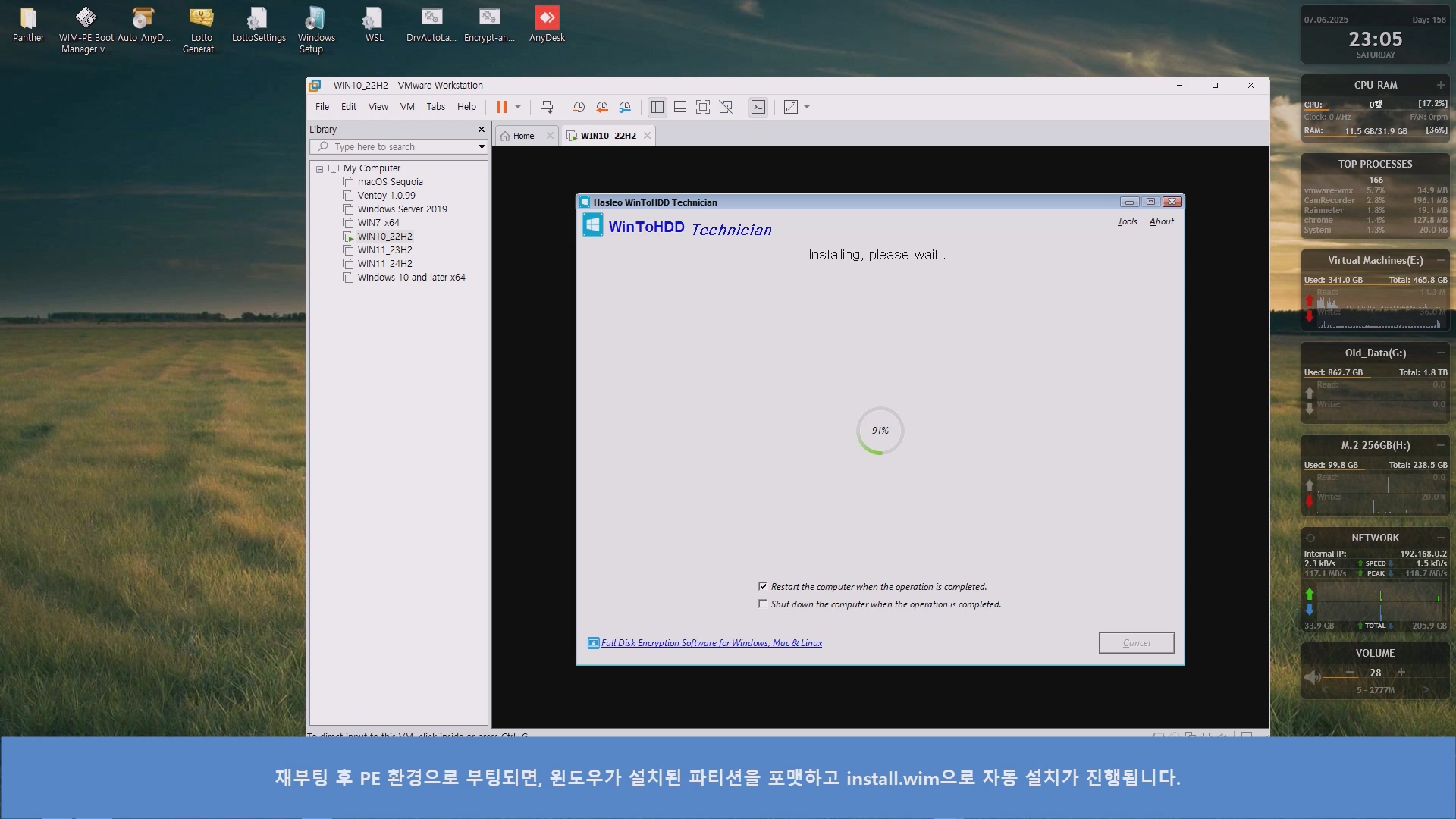This screenshot has height=819, width=1456.
Task: Open the snapshot manager icon
Action: coord(625,107)
